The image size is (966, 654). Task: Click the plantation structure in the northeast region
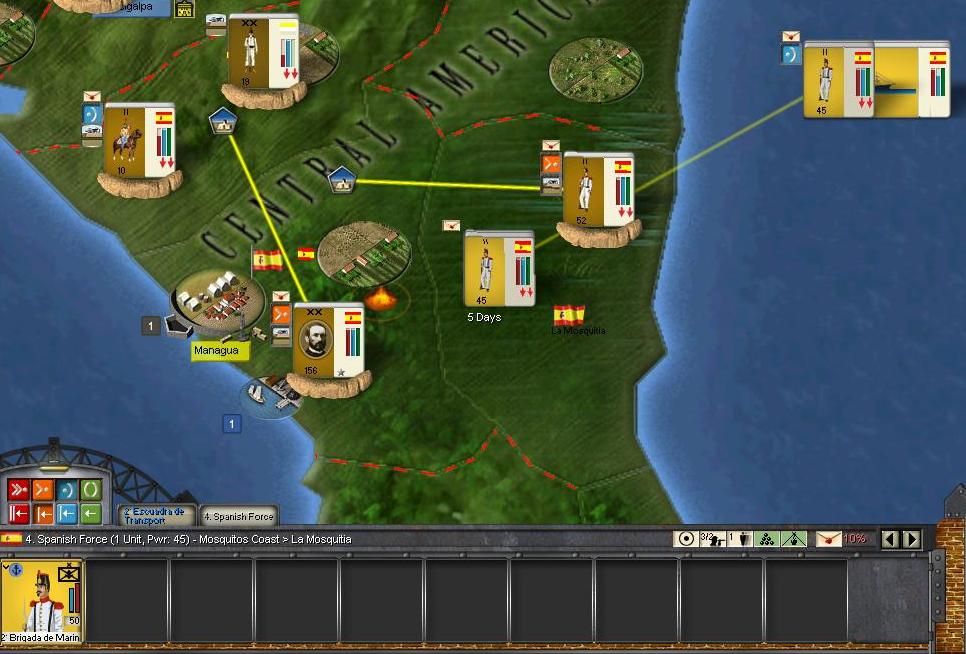click(596, 70)
